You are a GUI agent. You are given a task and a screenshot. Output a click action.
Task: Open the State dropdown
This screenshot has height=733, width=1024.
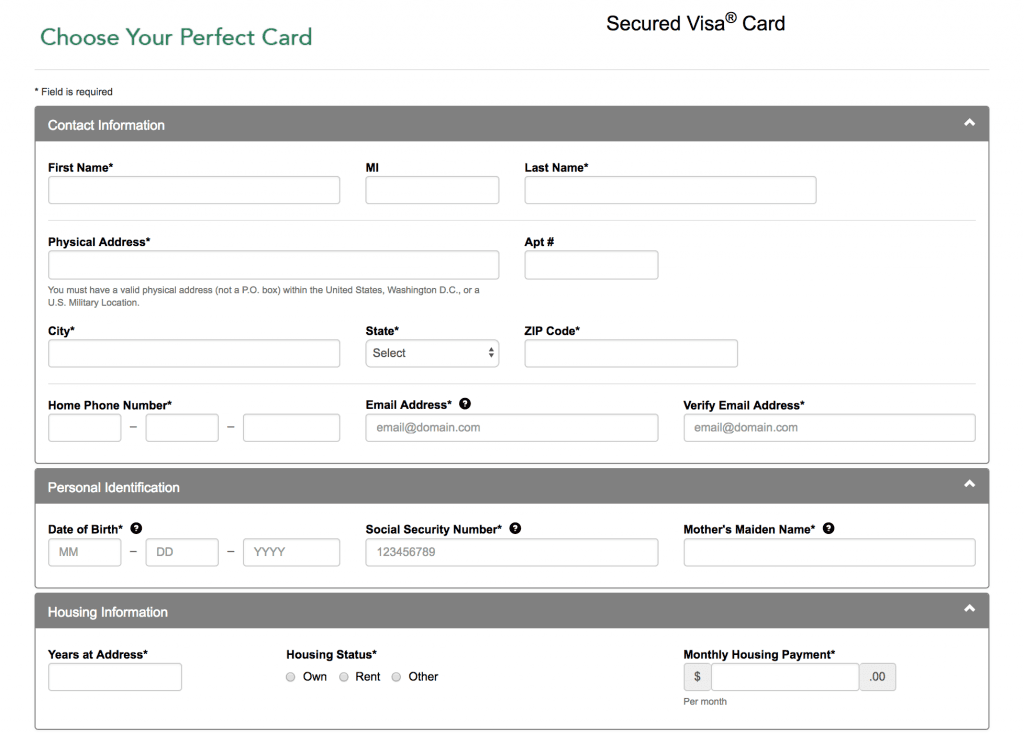click(x=432, y=353)
